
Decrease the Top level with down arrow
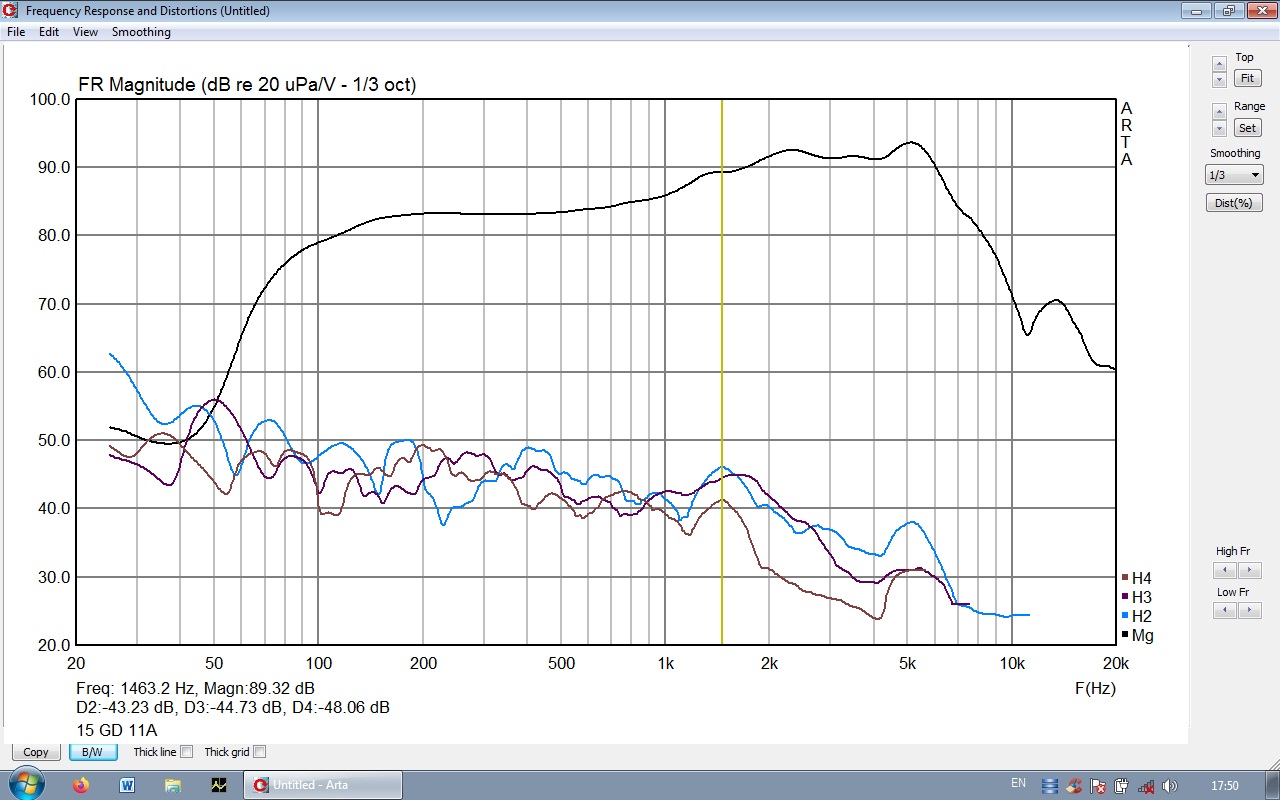pos(1219,79)
